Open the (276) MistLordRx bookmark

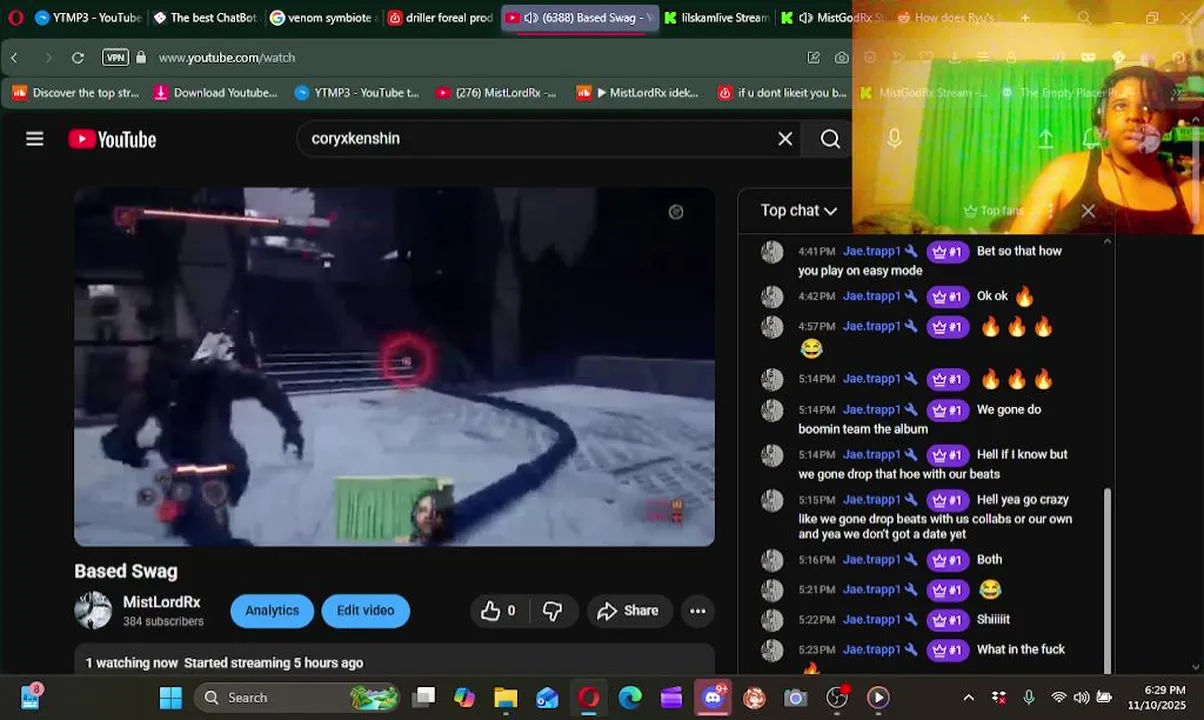click(496, 93)
